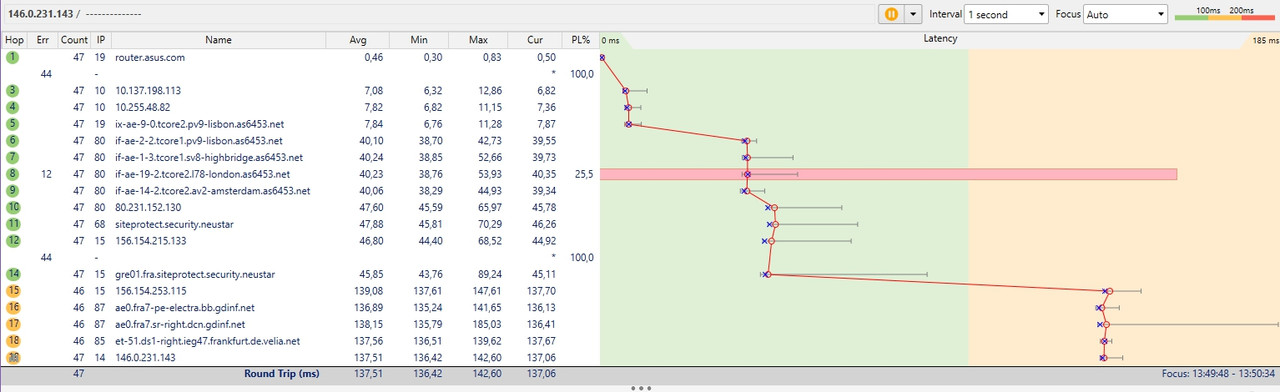Viewport: 1280px width, 392px height.
Task: Open the Interval combo box showing 1 second
Action: [x=1006, y=14]
